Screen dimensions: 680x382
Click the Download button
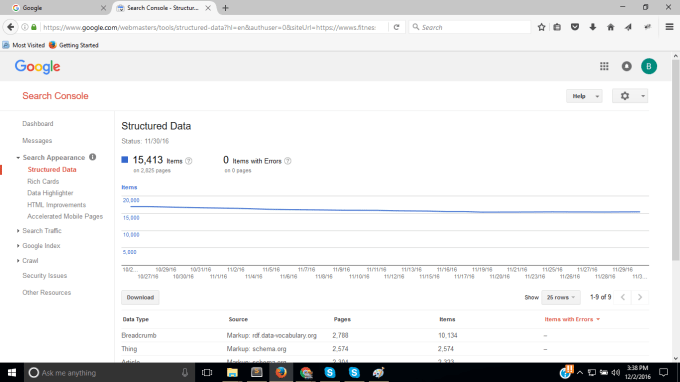(x=140, y=297)
